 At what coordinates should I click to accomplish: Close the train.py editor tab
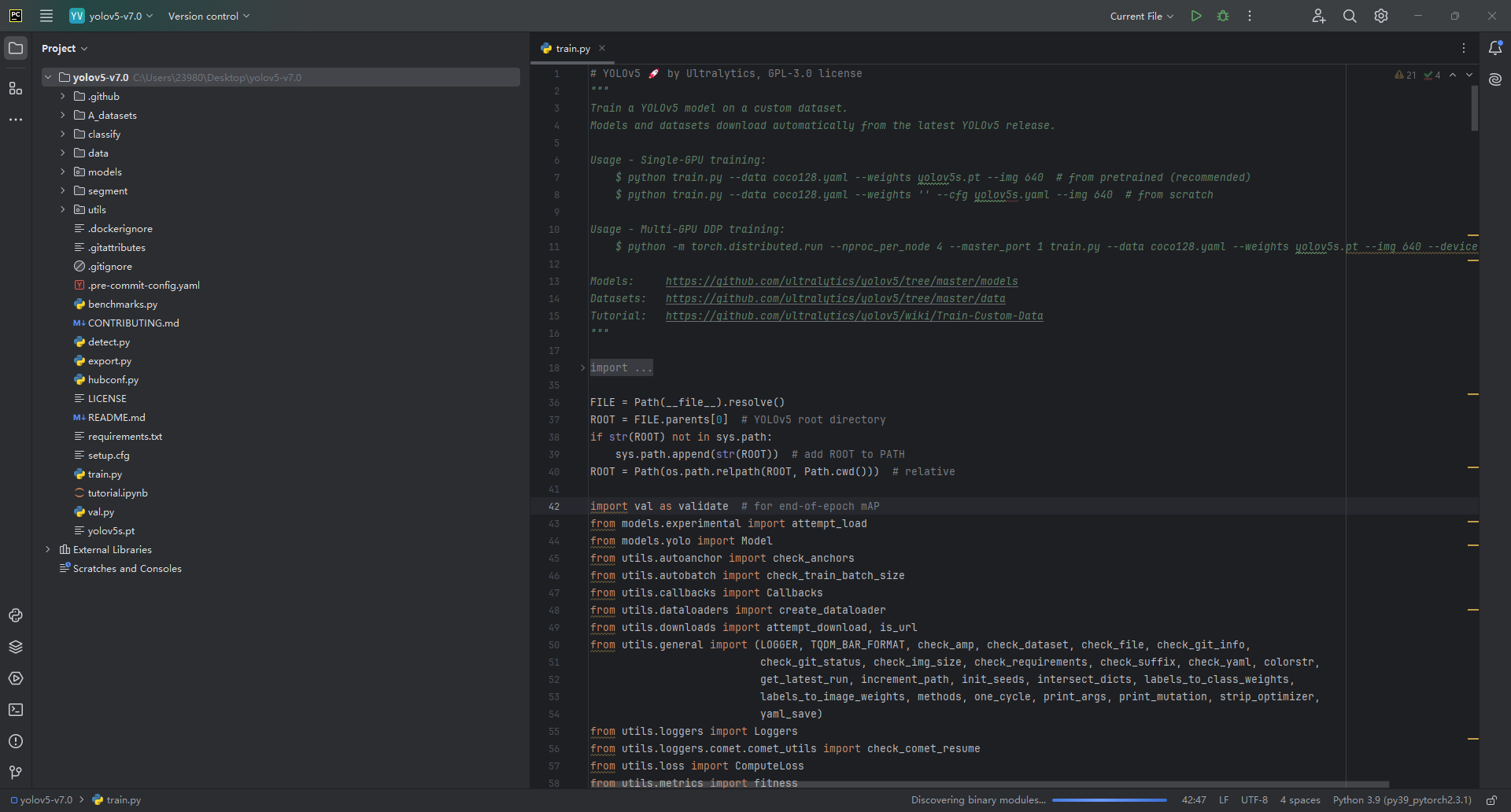tap(602, 48)
